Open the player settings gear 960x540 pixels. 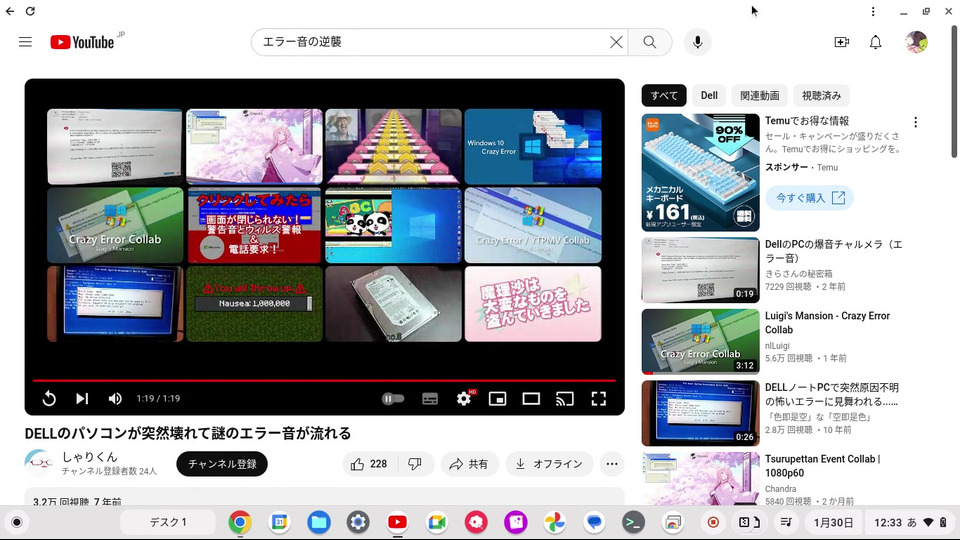[x=464, y=399]
